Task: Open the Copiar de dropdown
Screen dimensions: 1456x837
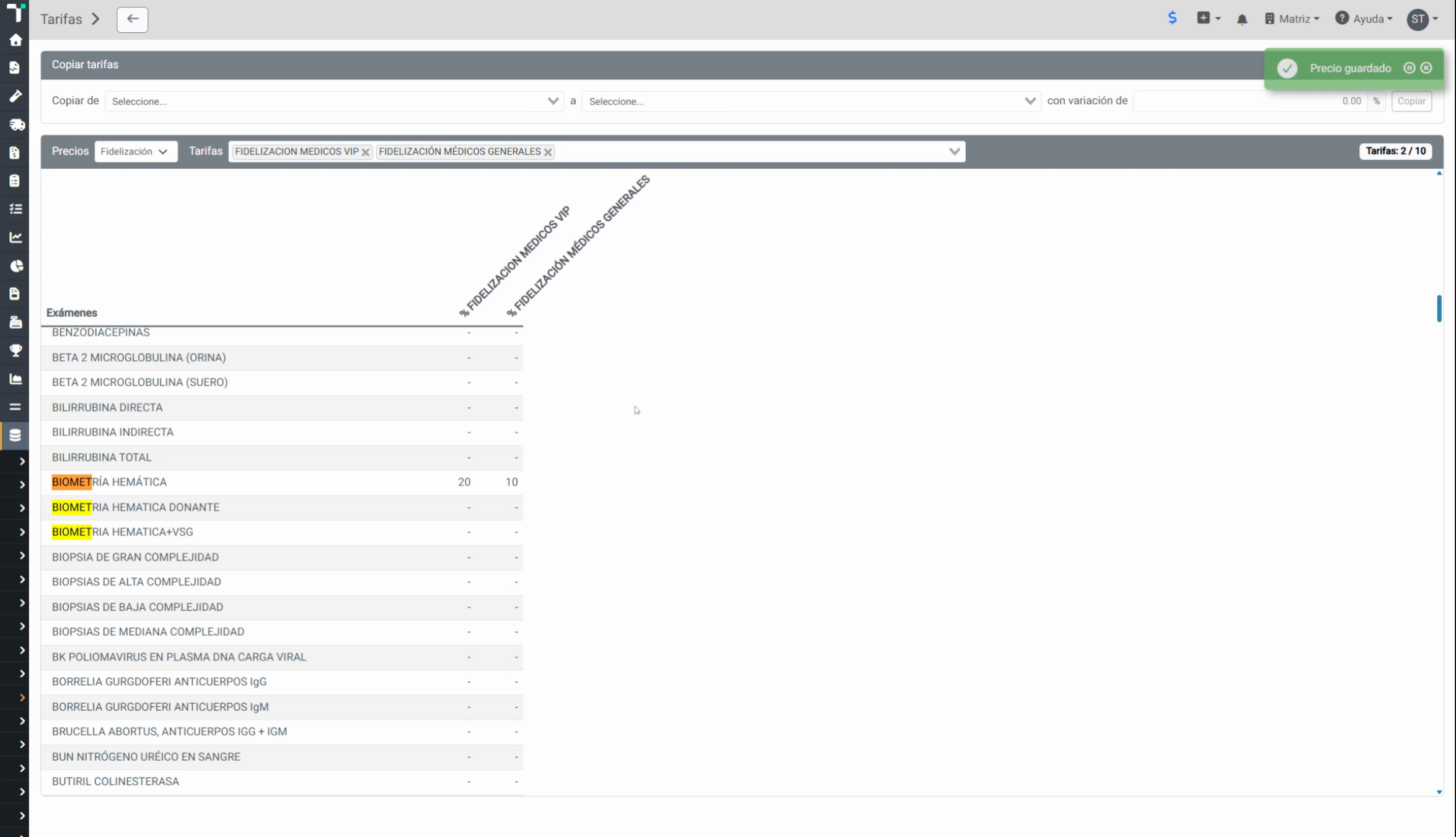Action: [334, 101]
